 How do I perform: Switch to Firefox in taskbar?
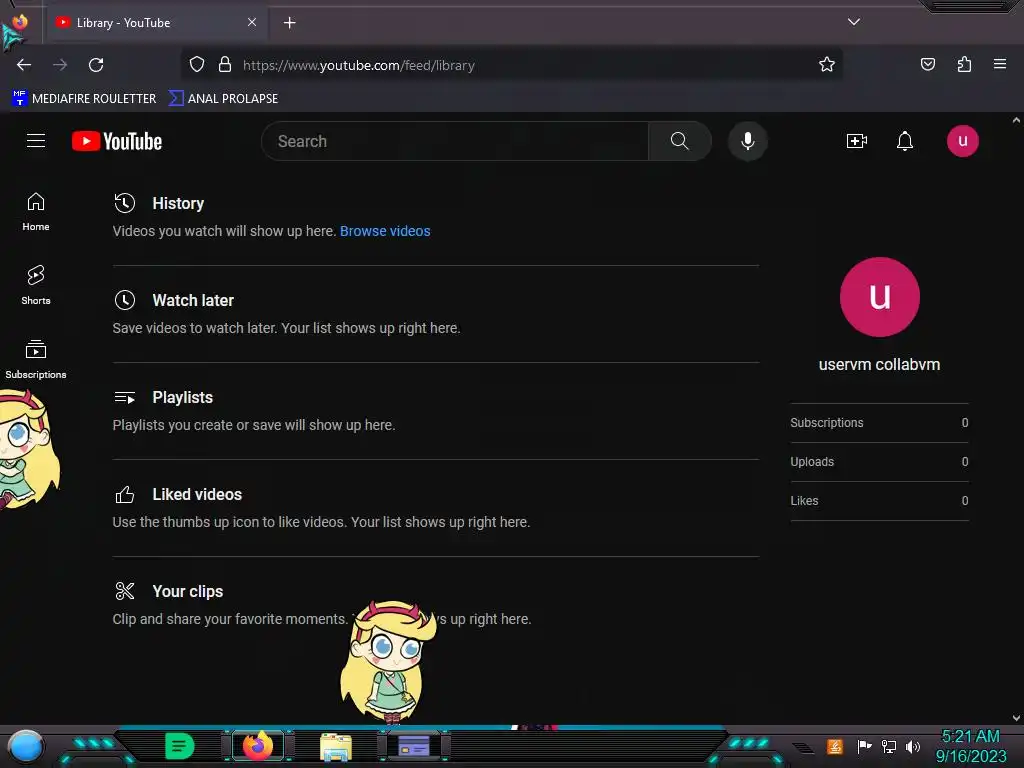pos(257,746)
